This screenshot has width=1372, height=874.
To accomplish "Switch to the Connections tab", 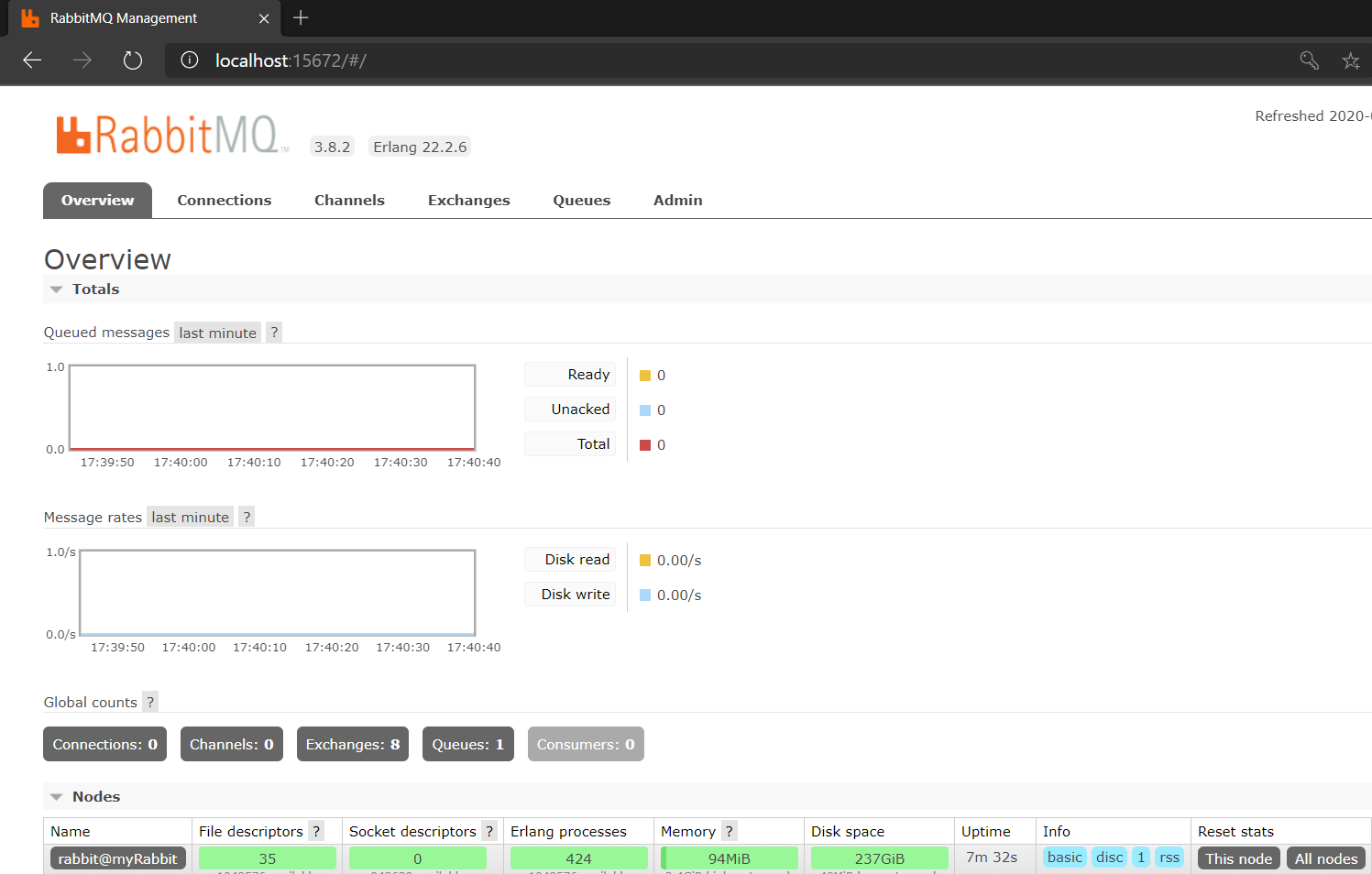I will pos(225,201).
